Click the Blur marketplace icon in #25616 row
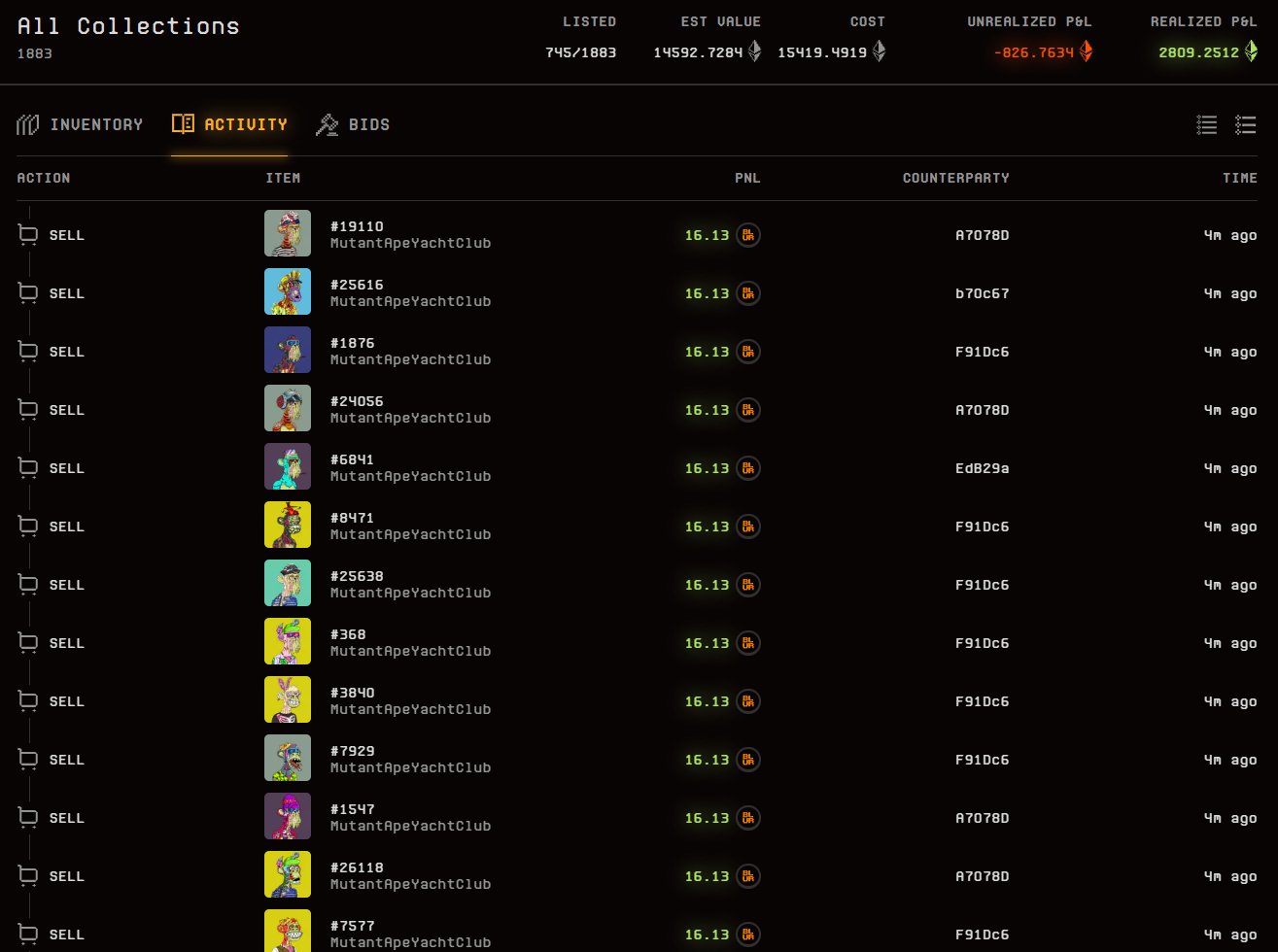The height and width of the screenshot is (952, 1278). point(748,293)
